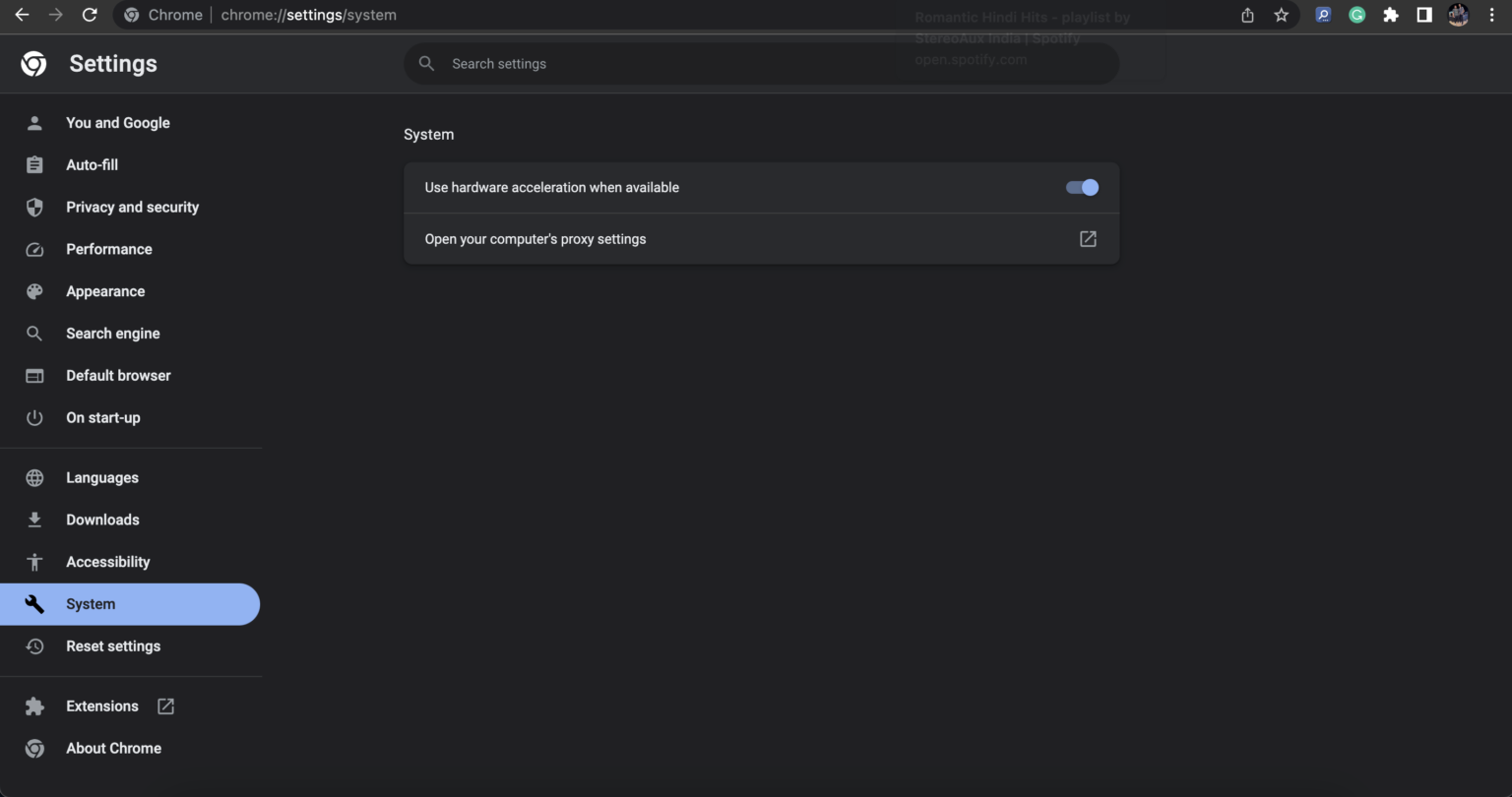Bookmark this page with the star icon

(x=1281, y=15)
